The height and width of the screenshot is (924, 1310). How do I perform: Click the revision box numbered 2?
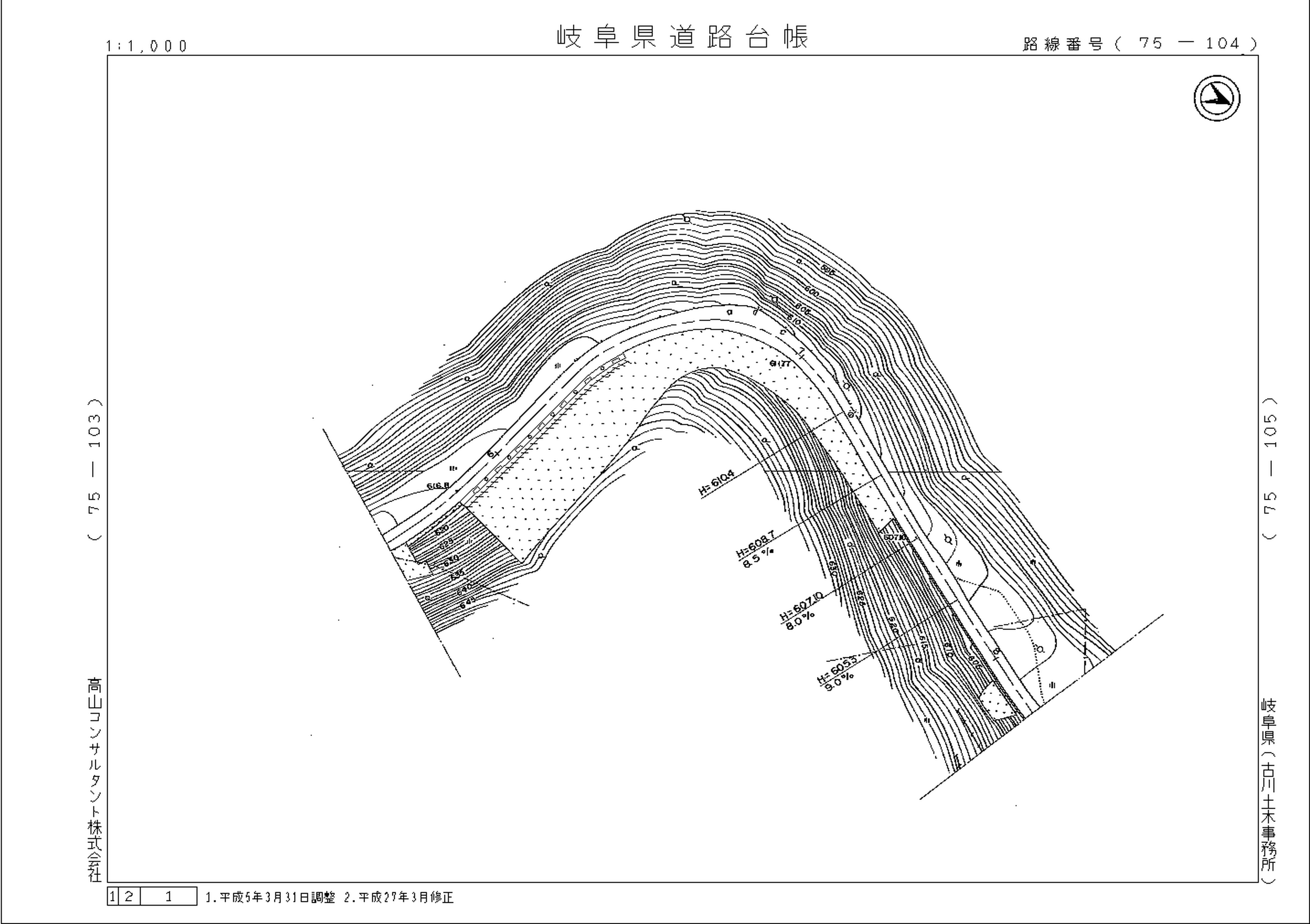(128, 897)
